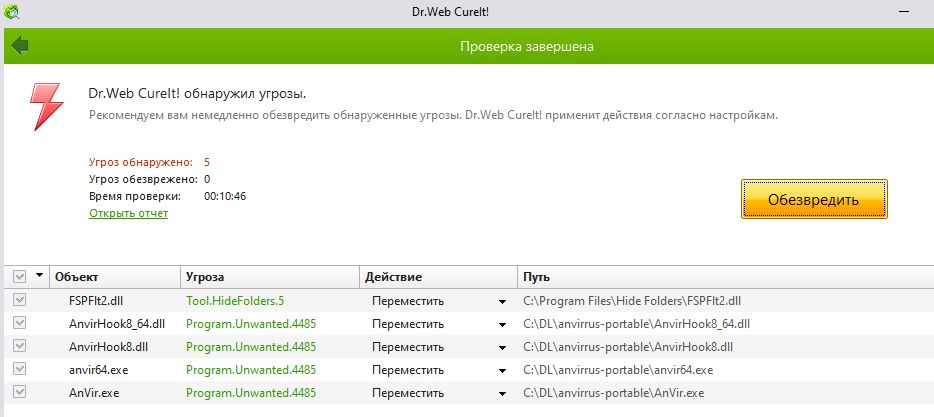Click path C:\DL\anvirrus-portable\AnvirHook8_64.dll

(x=636, y=324)
